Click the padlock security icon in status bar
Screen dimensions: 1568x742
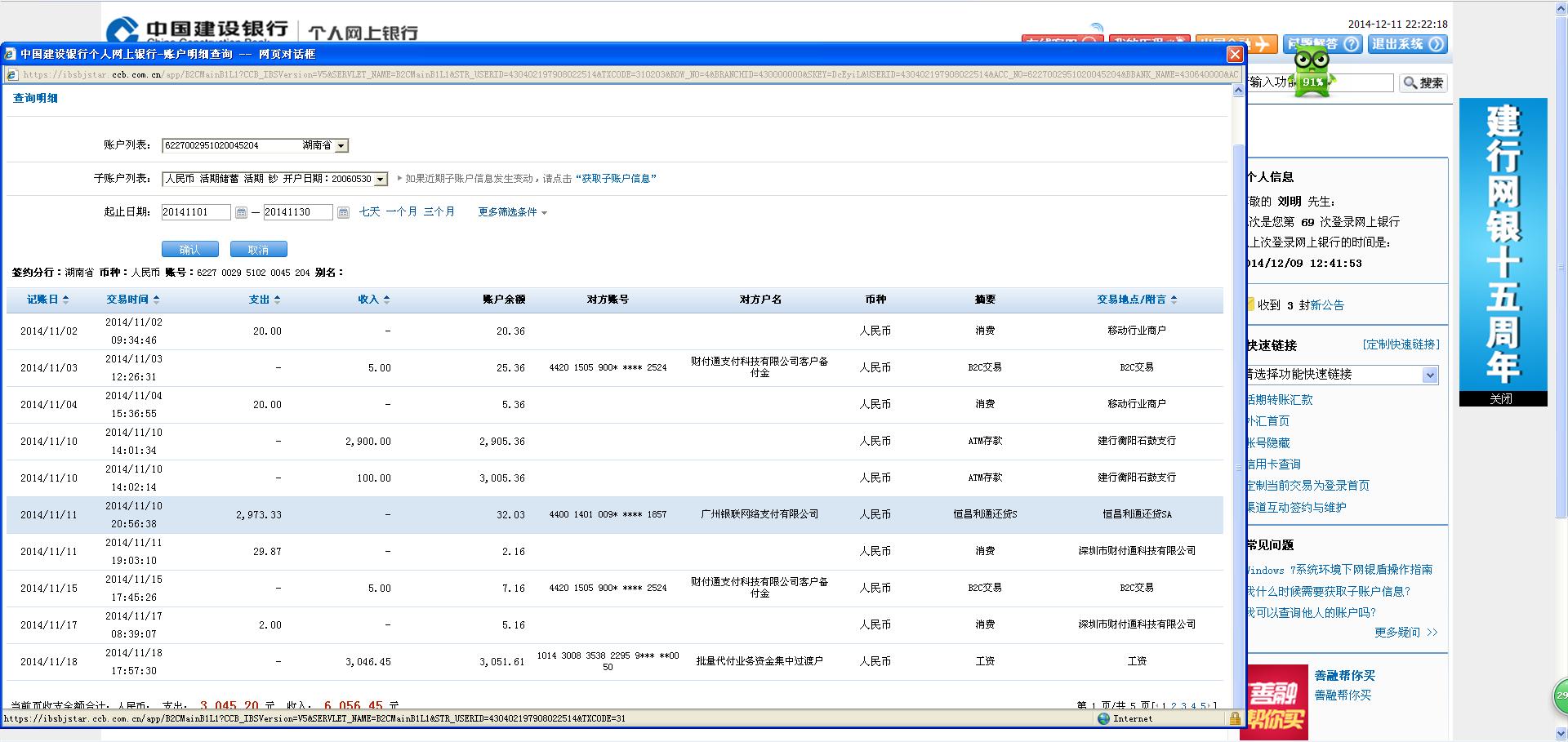pyautogui.click(x=1234, y=718)
